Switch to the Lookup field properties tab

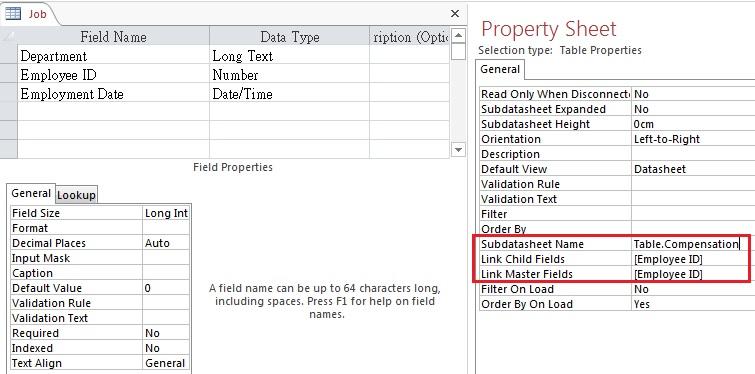[76, 195]
